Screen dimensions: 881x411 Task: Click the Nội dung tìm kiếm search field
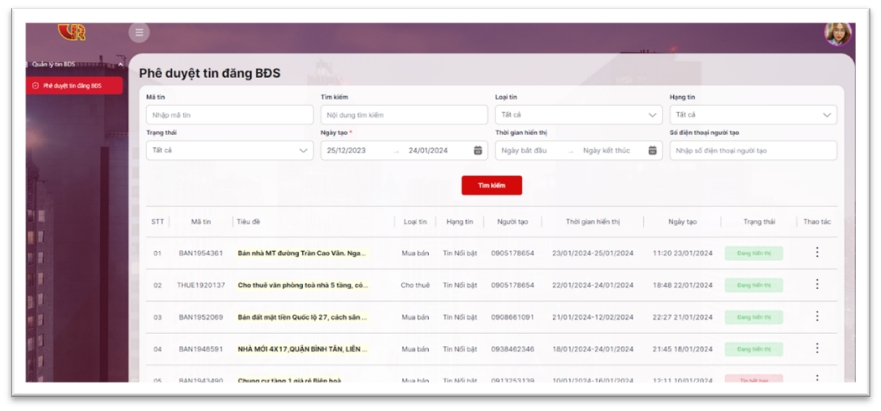(x=403, y=115)
